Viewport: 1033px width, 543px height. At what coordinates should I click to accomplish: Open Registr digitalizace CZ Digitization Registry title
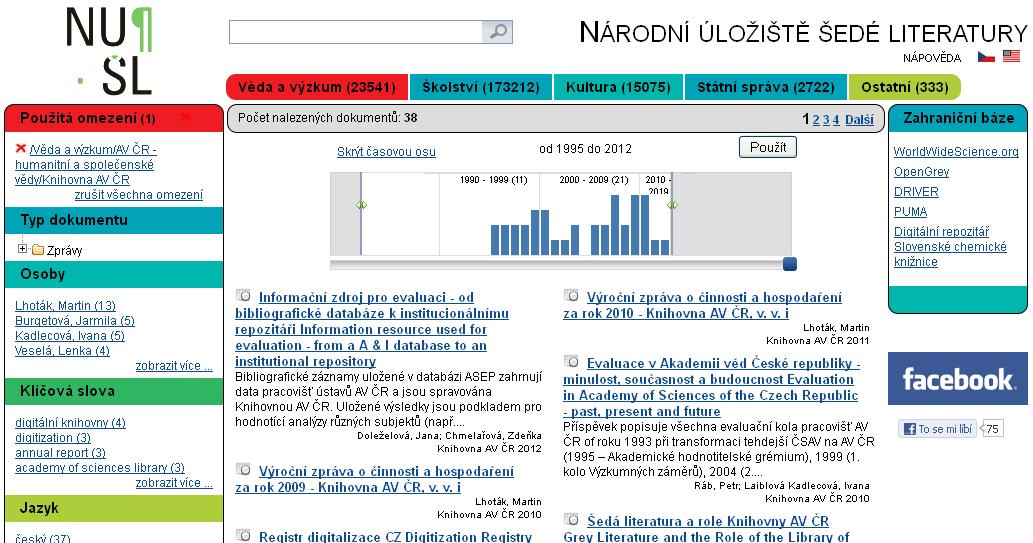[x=395, y=537]
